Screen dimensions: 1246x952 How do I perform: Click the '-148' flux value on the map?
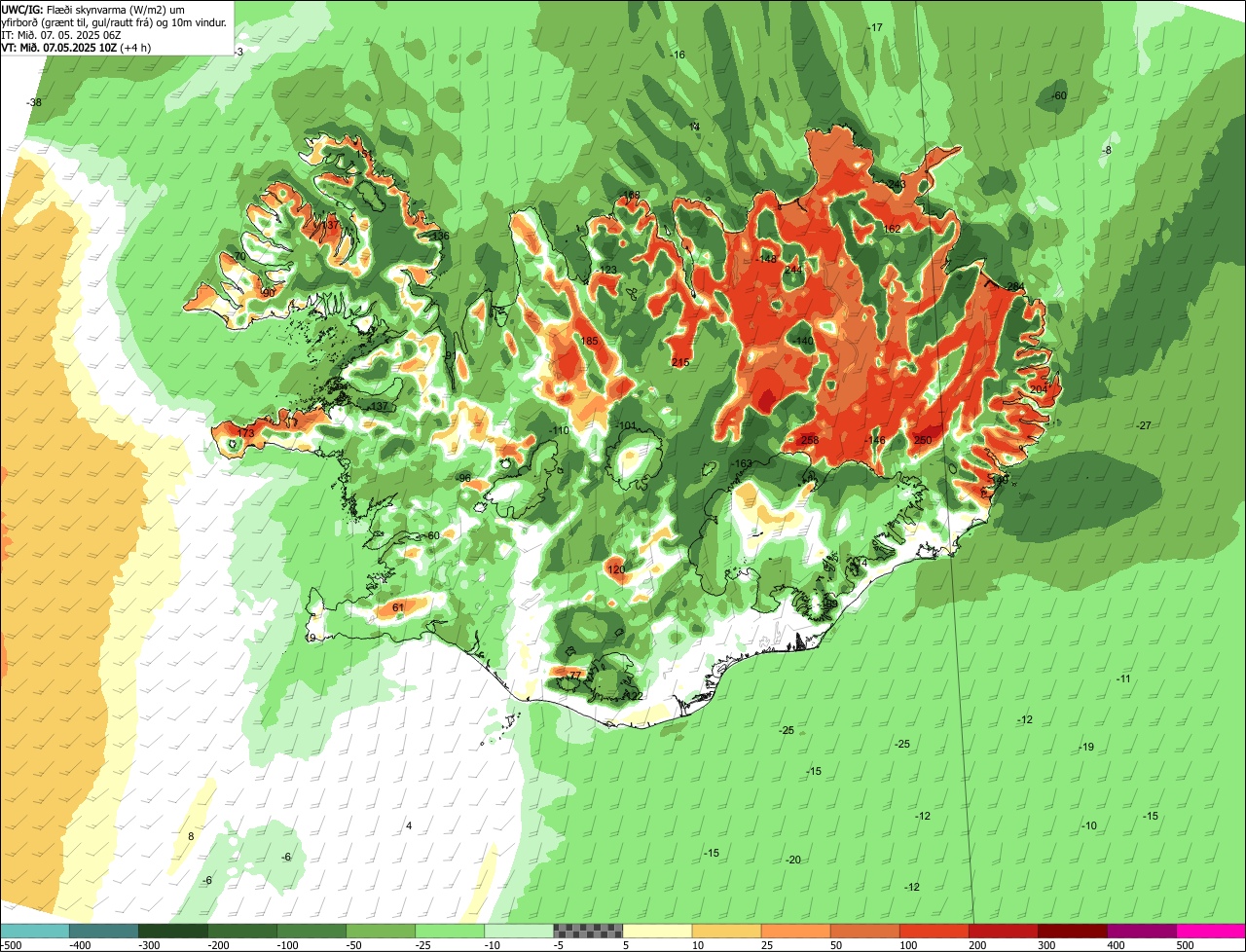tap(767, 259)
